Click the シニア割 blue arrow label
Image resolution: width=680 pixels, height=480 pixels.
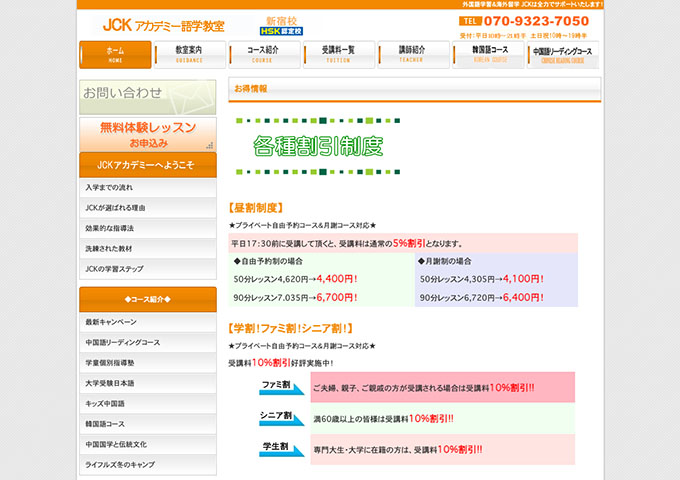pos(281,418)
